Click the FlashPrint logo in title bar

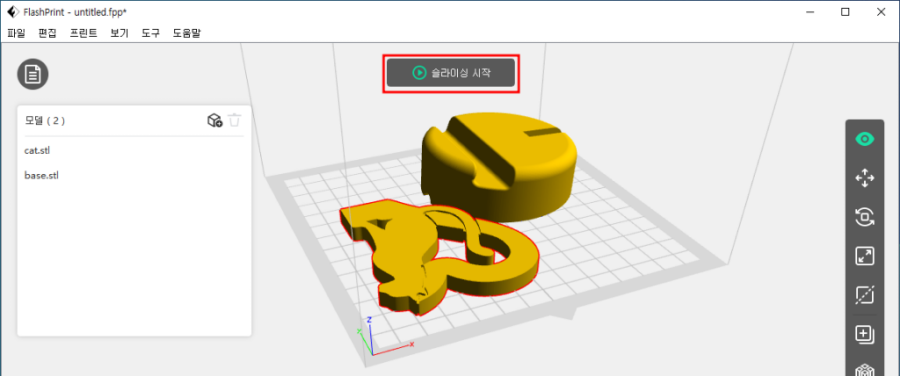tap(12, 12)
